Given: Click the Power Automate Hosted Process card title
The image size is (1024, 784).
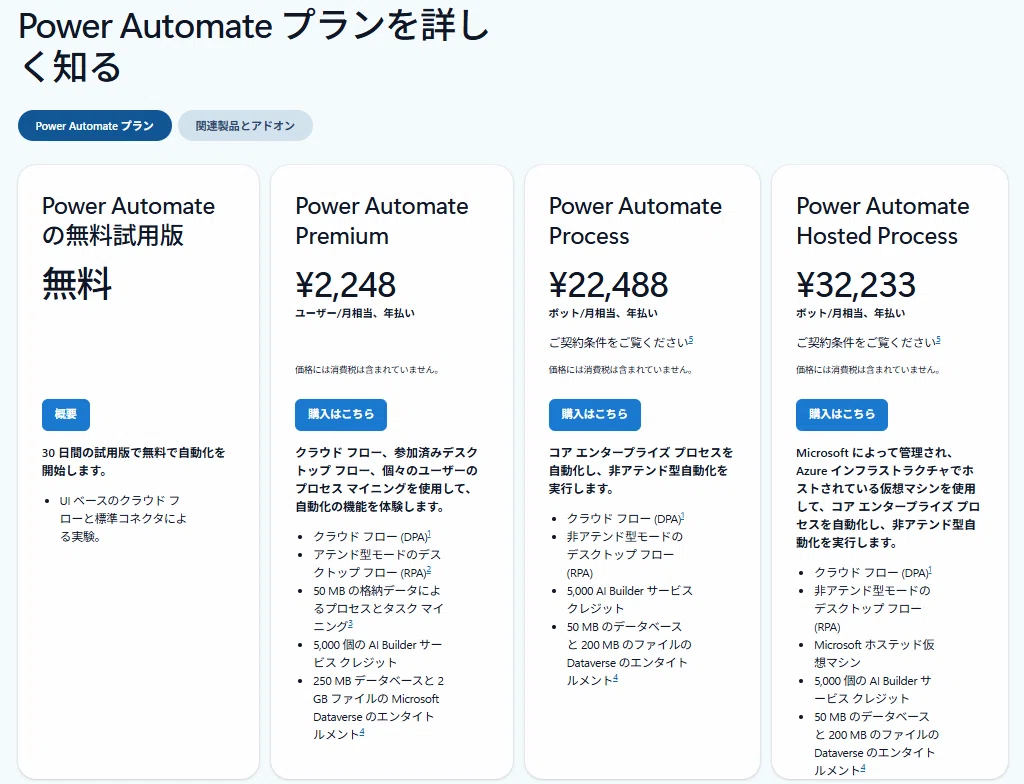Looking at the screenshot, I should coord(883,221).
